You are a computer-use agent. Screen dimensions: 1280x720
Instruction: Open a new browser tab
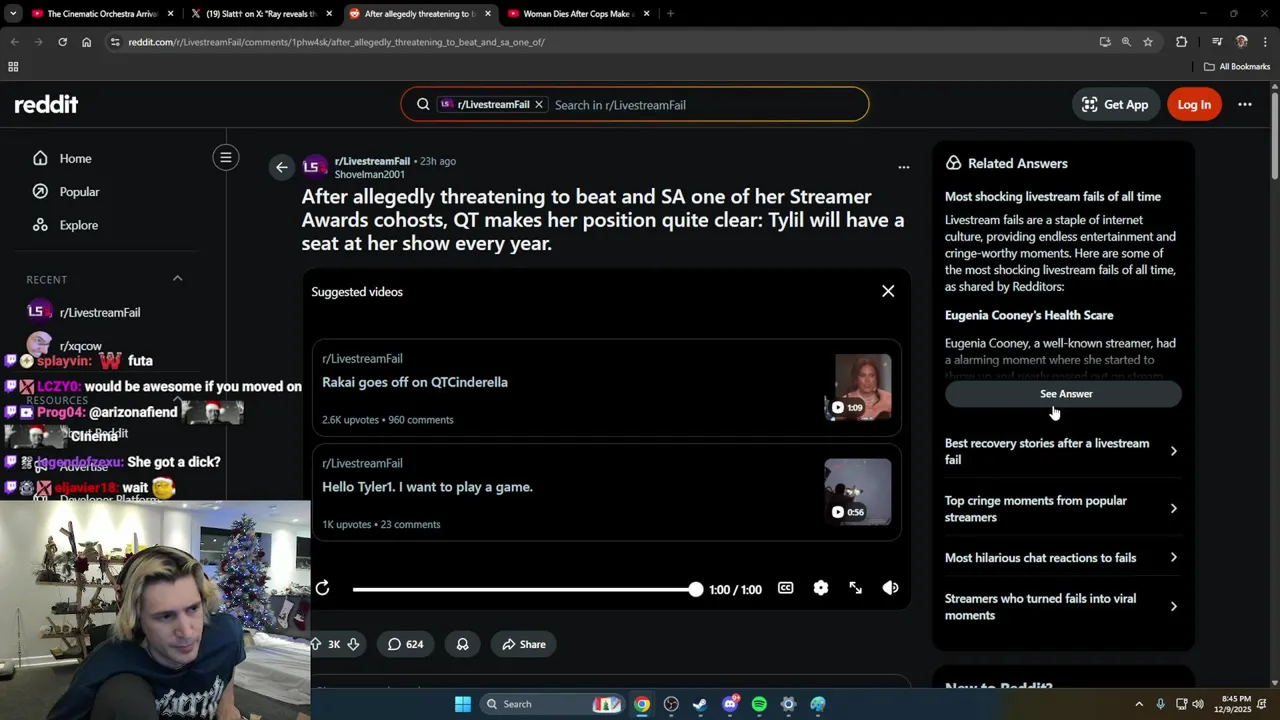pos(670,14)
